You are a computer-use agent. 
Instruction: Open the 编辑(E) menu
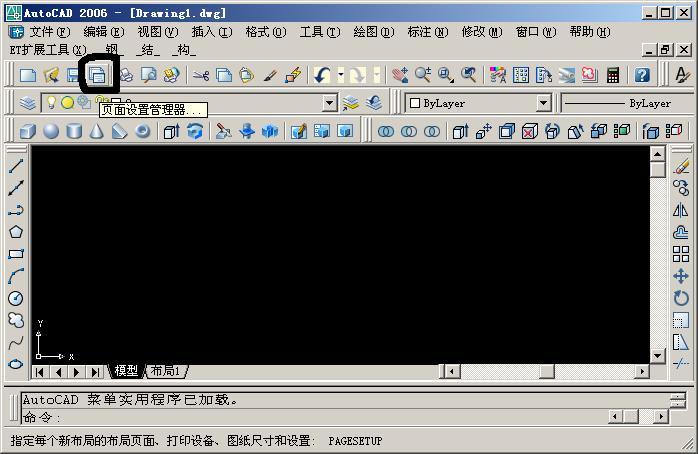pos(104,32)
